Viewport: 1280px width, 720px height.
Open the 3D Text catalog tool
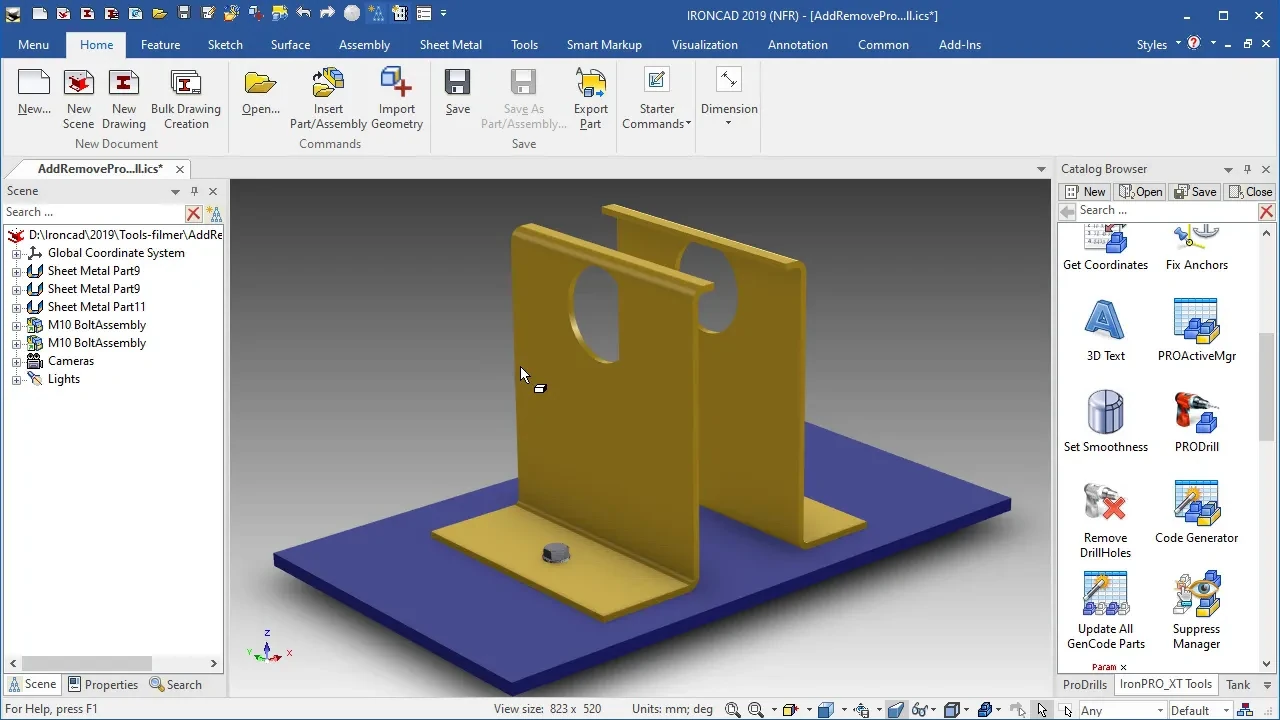pyautogui.click(x=1106, y=330)
